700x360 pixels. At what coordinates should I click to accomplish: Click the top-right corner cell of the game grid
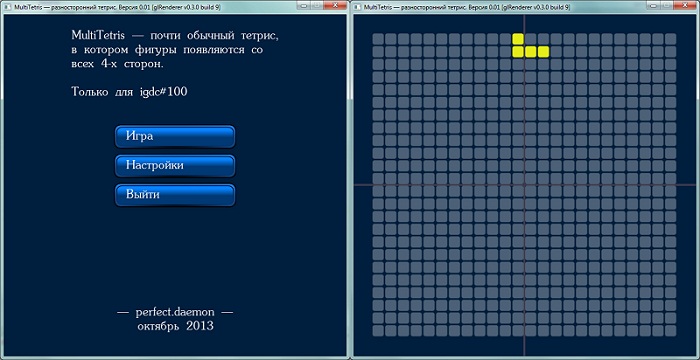pyautogui.click(x=671, y=39)
